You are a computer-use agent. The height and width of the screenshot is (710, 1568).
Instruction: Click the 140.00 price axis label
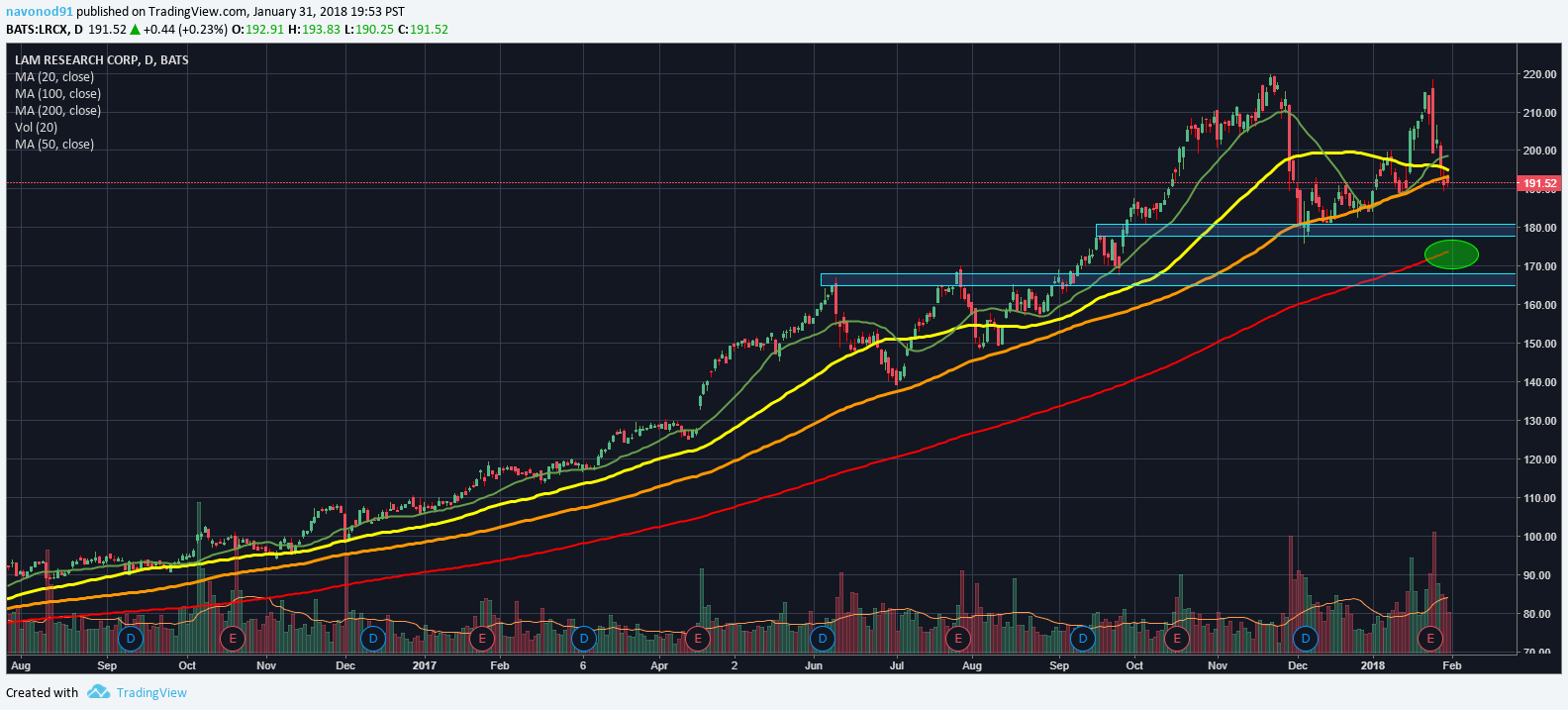1539,382
